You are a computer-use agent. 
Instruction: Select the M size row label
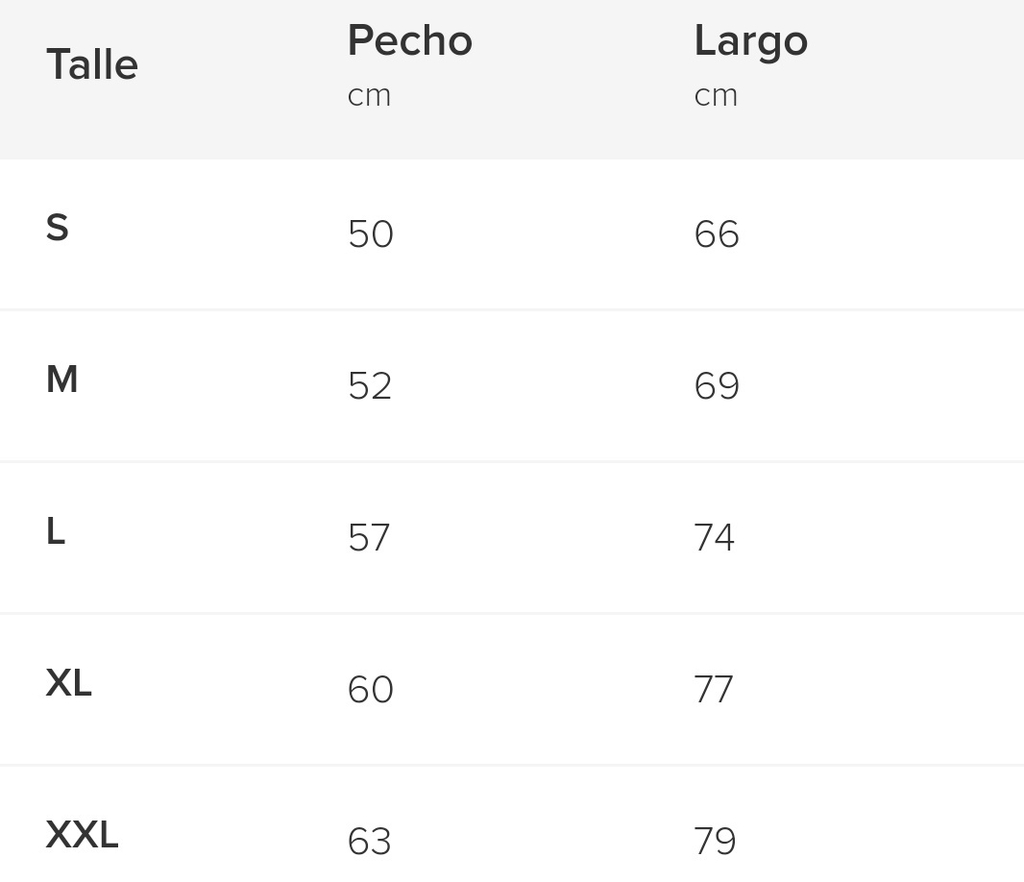[x=62, y=379]
